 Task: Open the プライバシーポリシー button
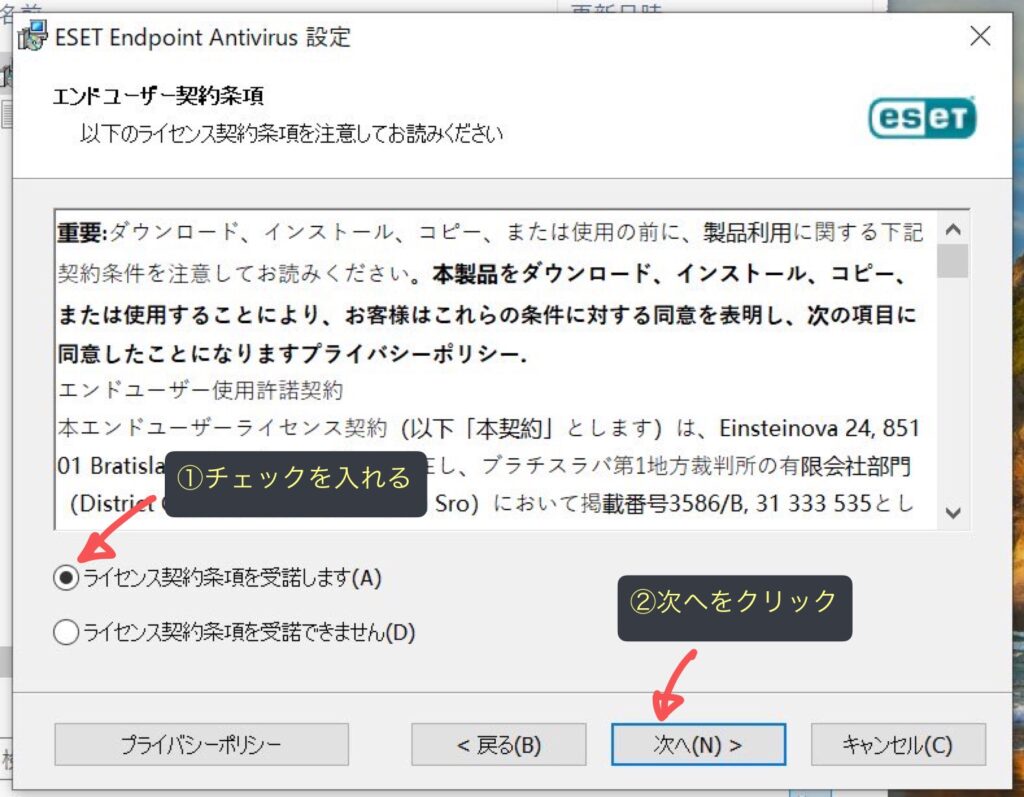(x=201, y=745)
